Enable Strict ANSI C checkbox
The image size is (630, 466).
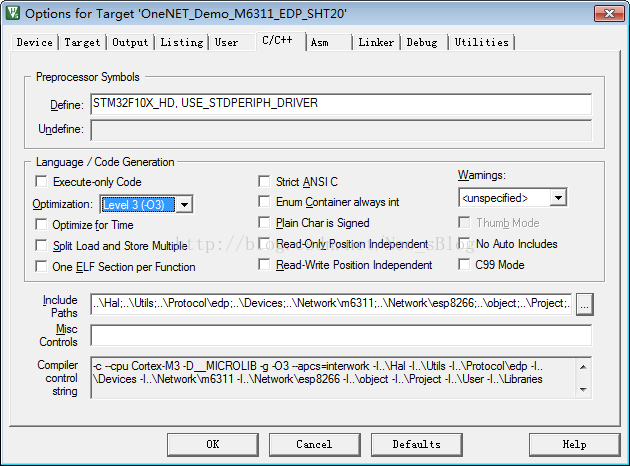pyautogui.click(x=264, y=181)
